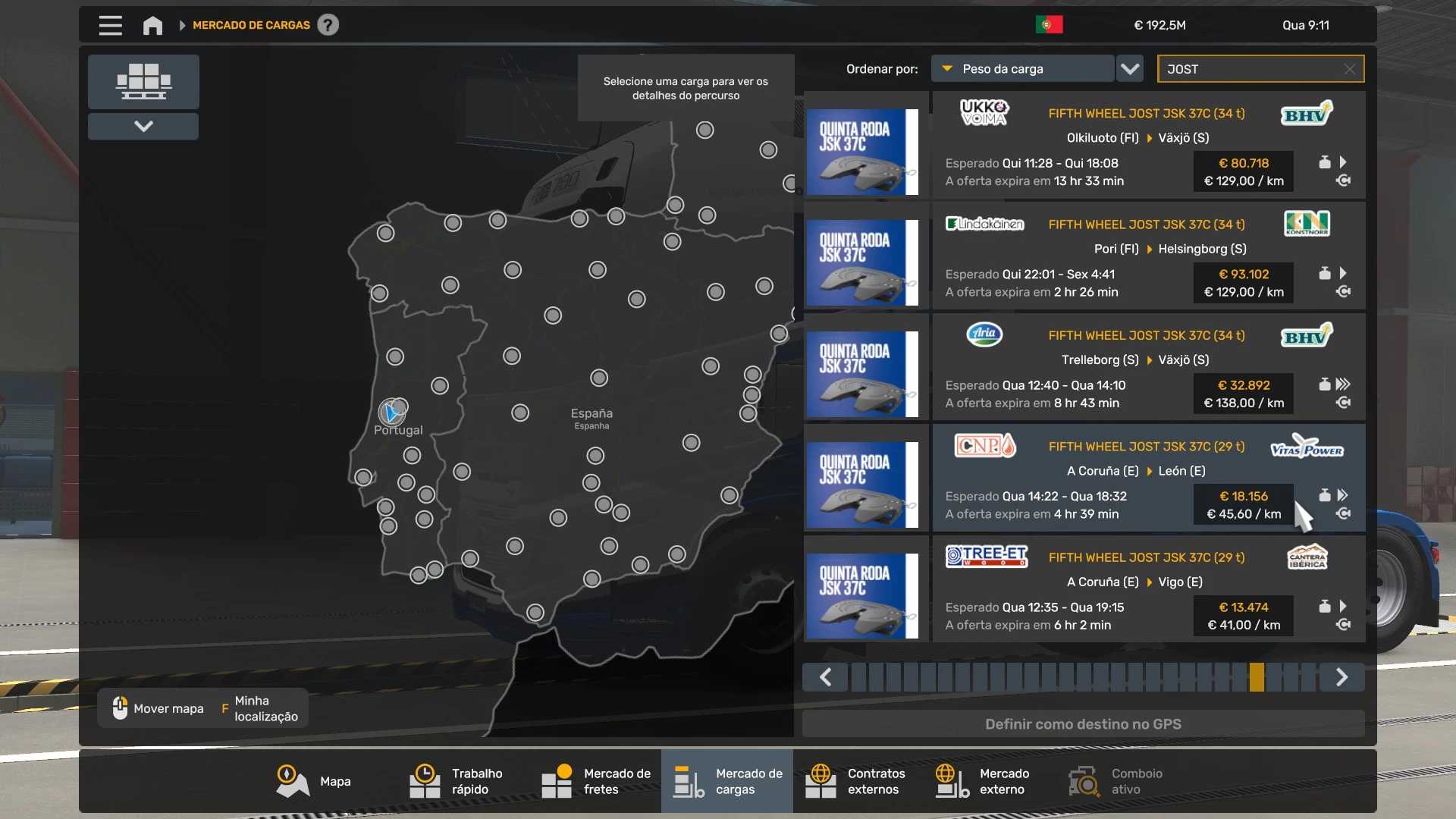Viewport: 1456px width, 819px height.
Task: Click fast-forward arrows icon on Trelleborg job
Action: pyautogui.click(x=1343, y=384)
